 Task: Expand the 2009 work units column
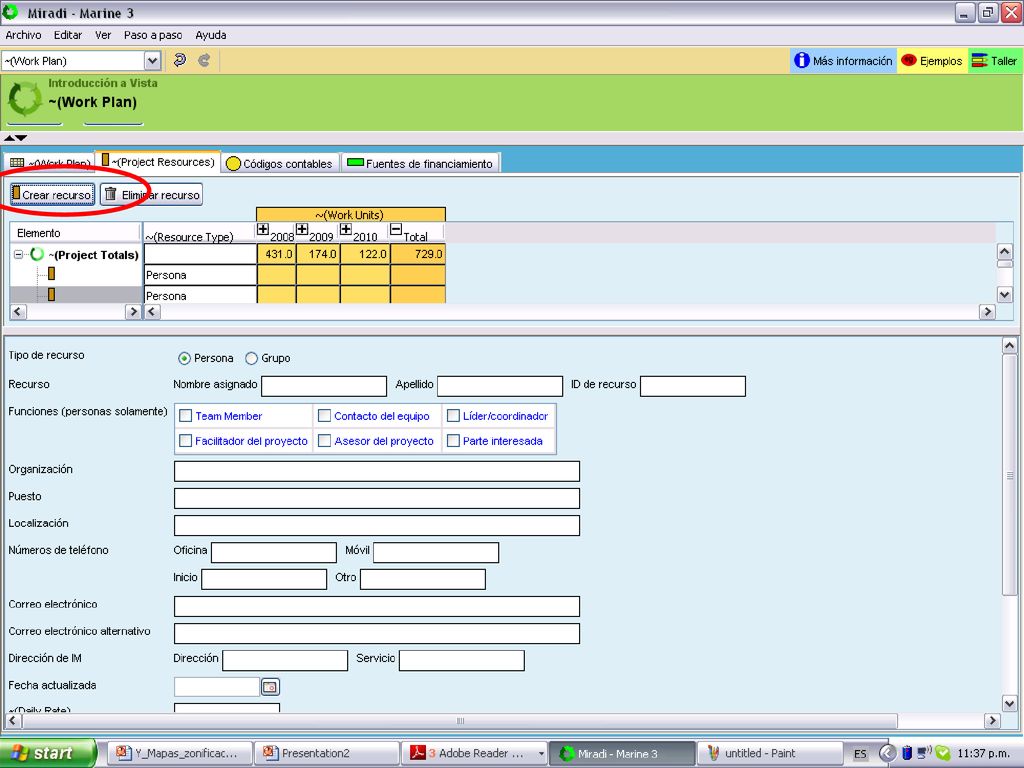(x=302, y=229)
